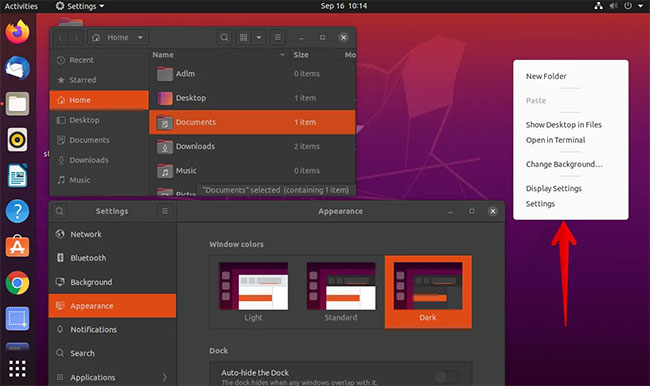650x386 pixels.
Task: Launch Ubuntu Software from the dock
Action: pos(17,247)
